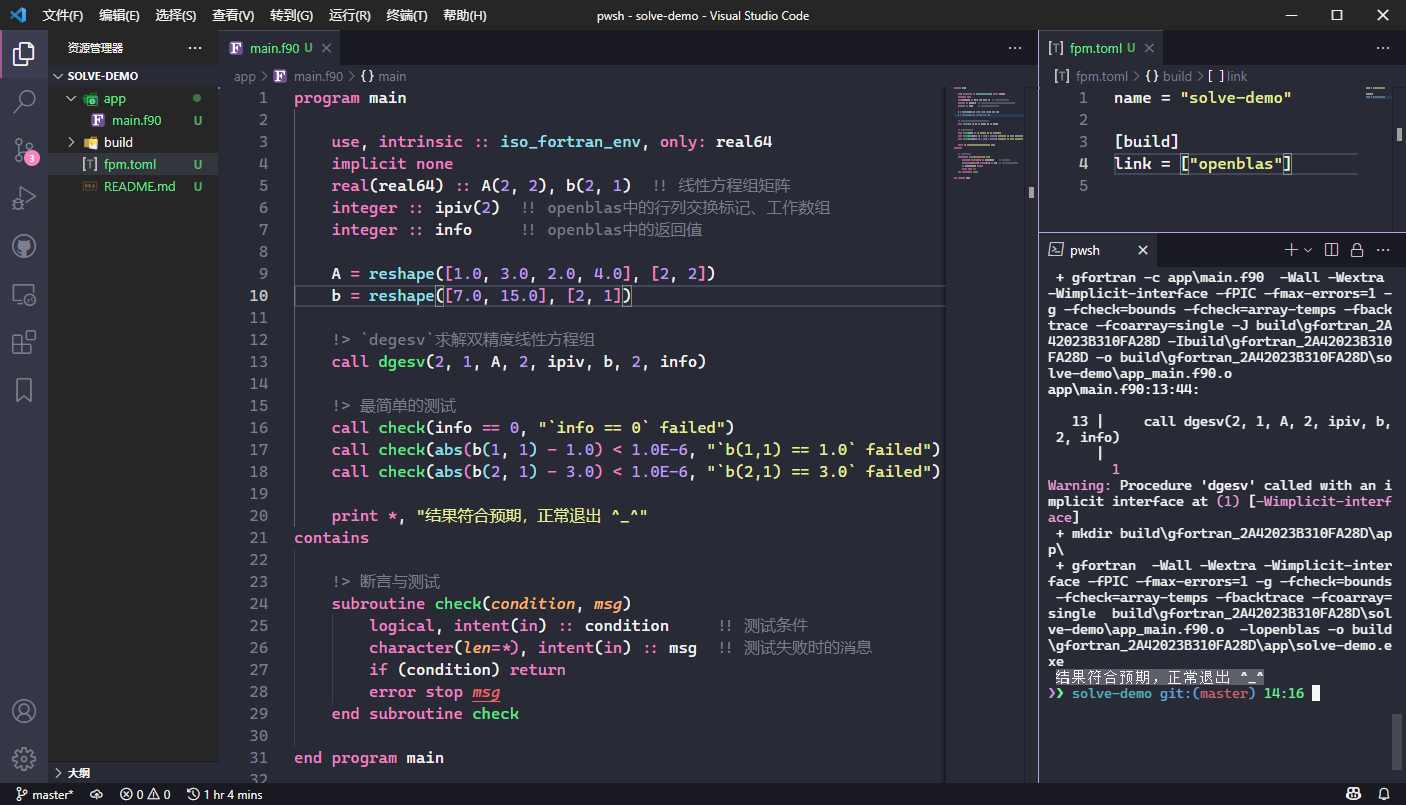The width and height of the screenshot is (1406, 805).
Task: Open README.md in the explorer
Action: 139,187
